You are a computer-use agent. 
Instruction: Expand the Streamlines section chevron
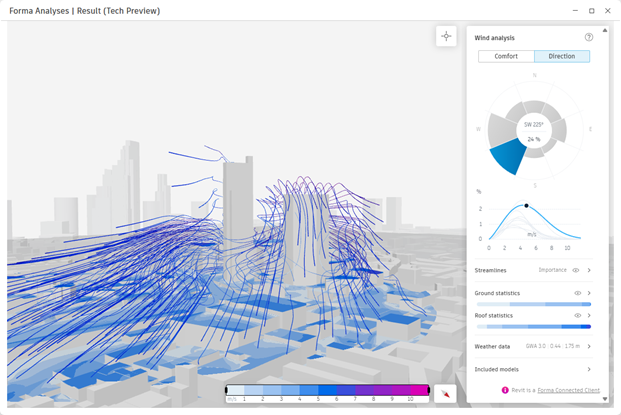tap(589, 270)
